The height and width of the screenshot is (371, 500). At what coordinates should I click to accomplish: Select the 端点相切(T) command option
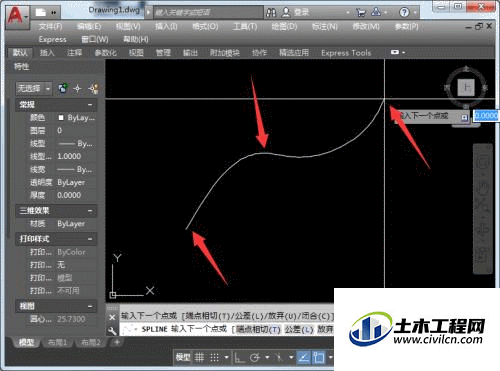pos(259,329)
